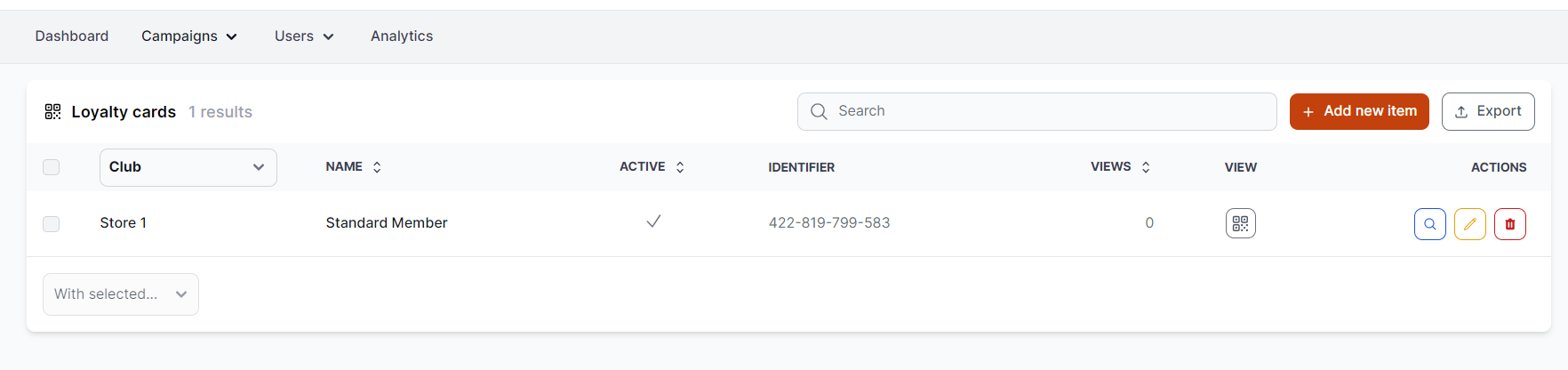Viewport: 1568px width, 370px height.
Task: Click the Export button
Action: [1487, 111]
